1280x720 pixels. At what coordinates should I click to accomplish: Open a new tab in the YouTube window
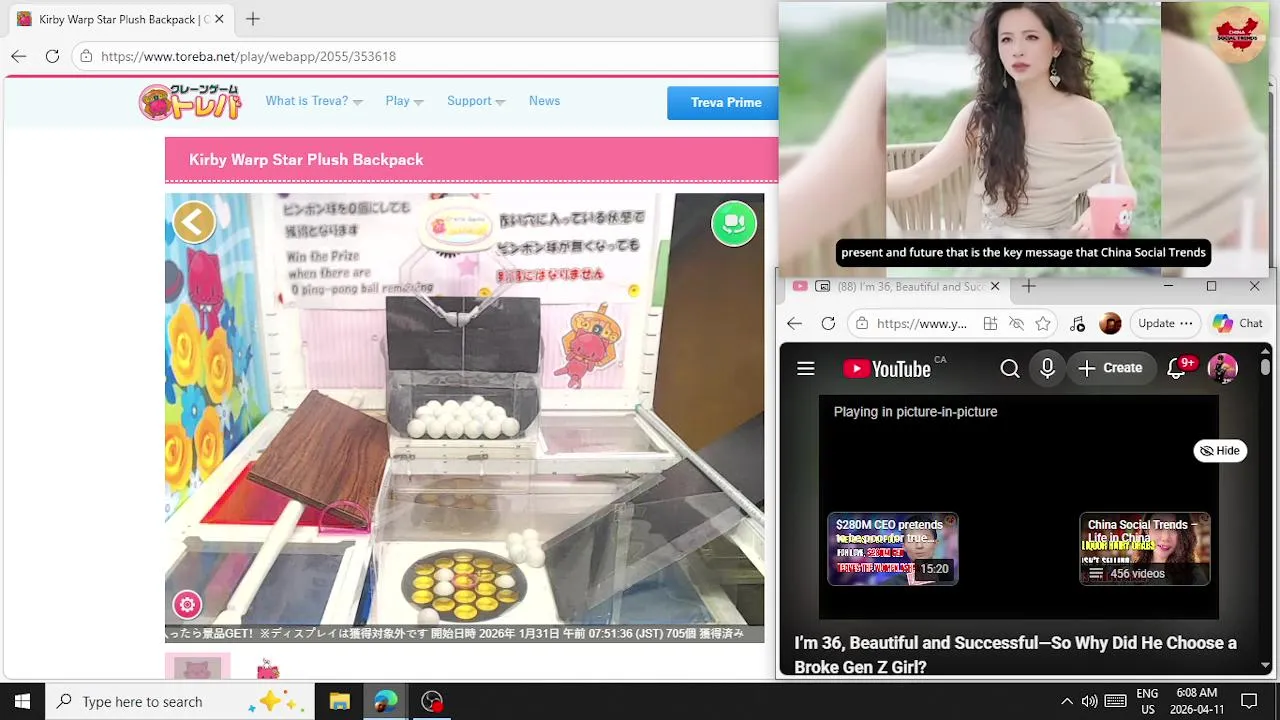click(1028, 287)
